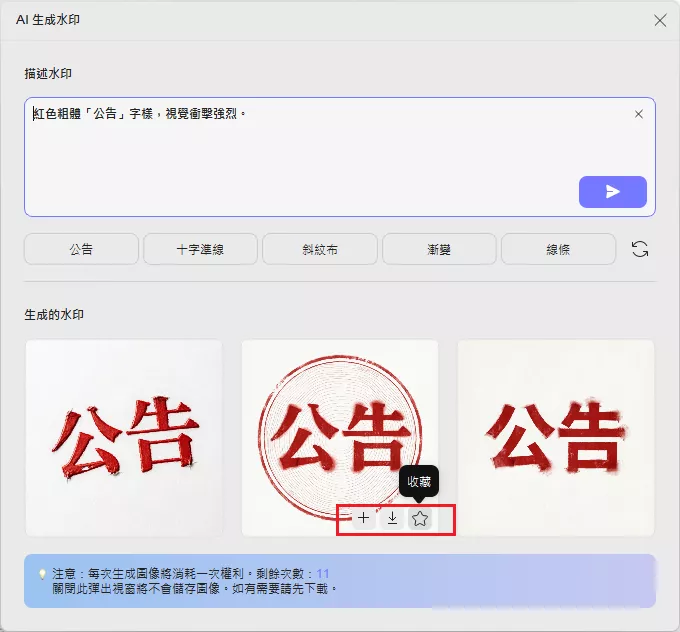The width and height of the screenshot is (680, 632).
Task: Choose the 十字準線 suggestion chip
Action: click(x=200, y=249)
